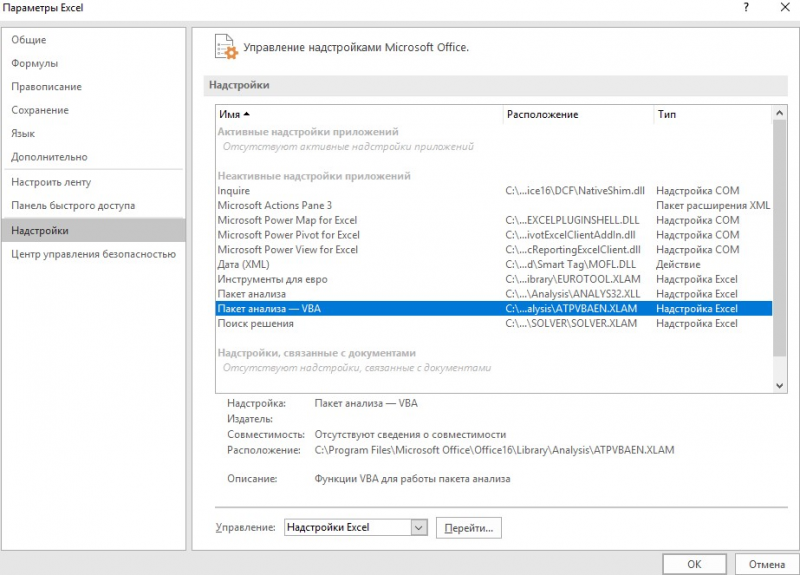Close the Параметры Excel dialog
Screen dimensions: 800x575
[785, 7]
